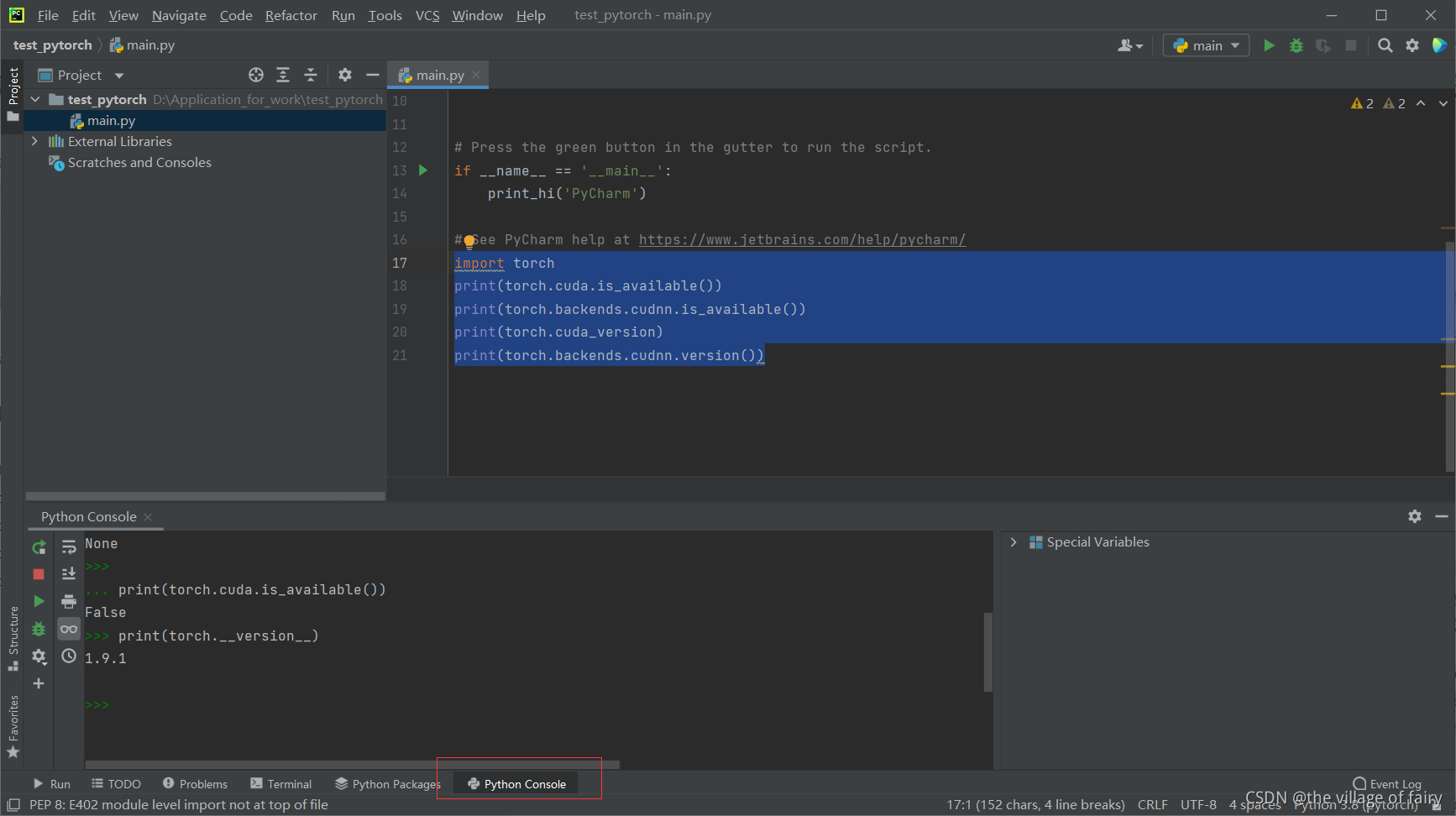The width and height of the screenshot is (1456, 816).
Task: Click Collapse All icon in Project panel
Action: (311, 75)
